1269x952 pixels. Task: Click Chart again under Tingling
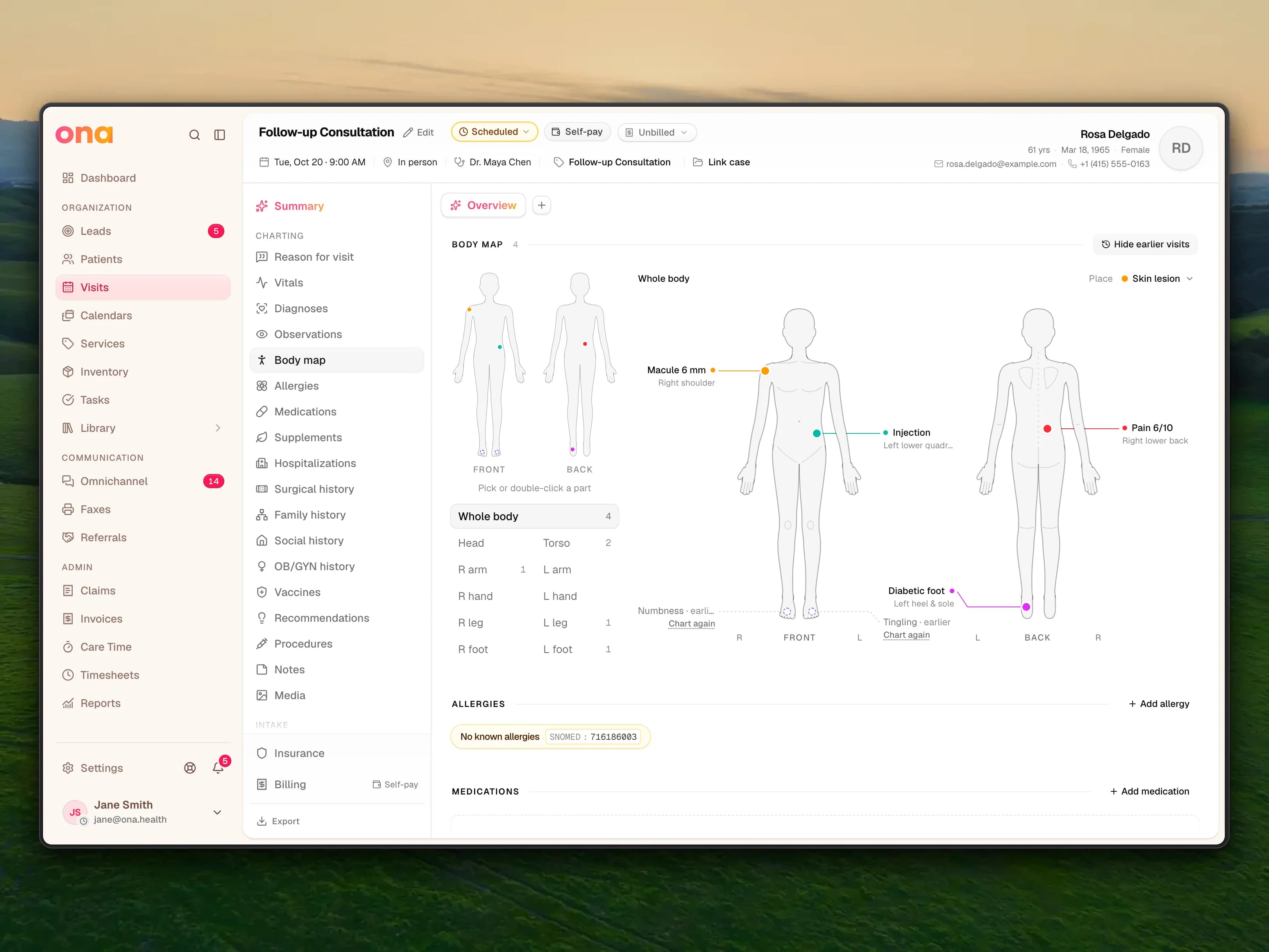tap(906, 635)
